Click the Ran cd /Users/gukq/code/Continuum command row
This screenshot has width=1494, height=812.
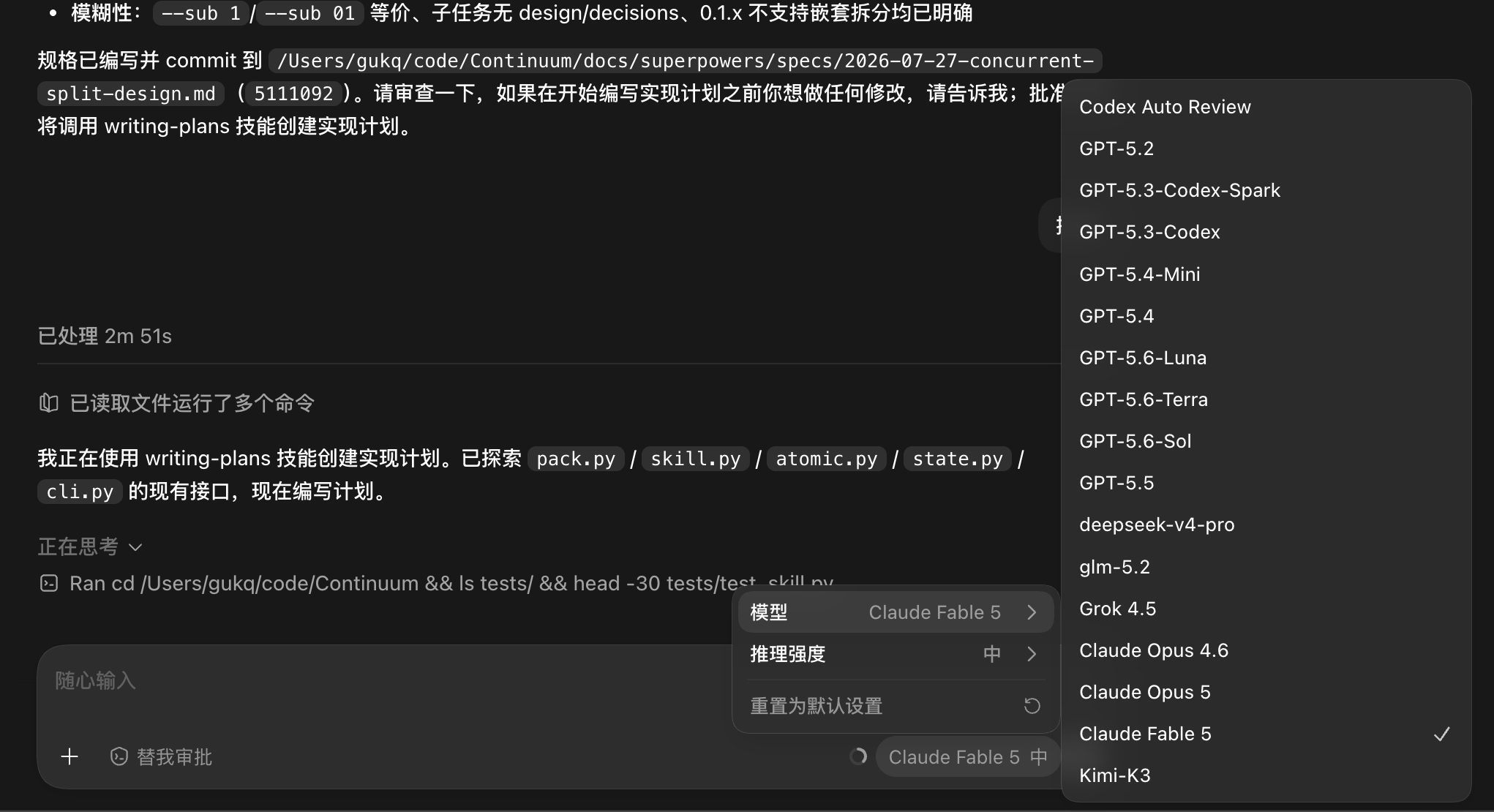pyautogui.click(x=437, y=583)
